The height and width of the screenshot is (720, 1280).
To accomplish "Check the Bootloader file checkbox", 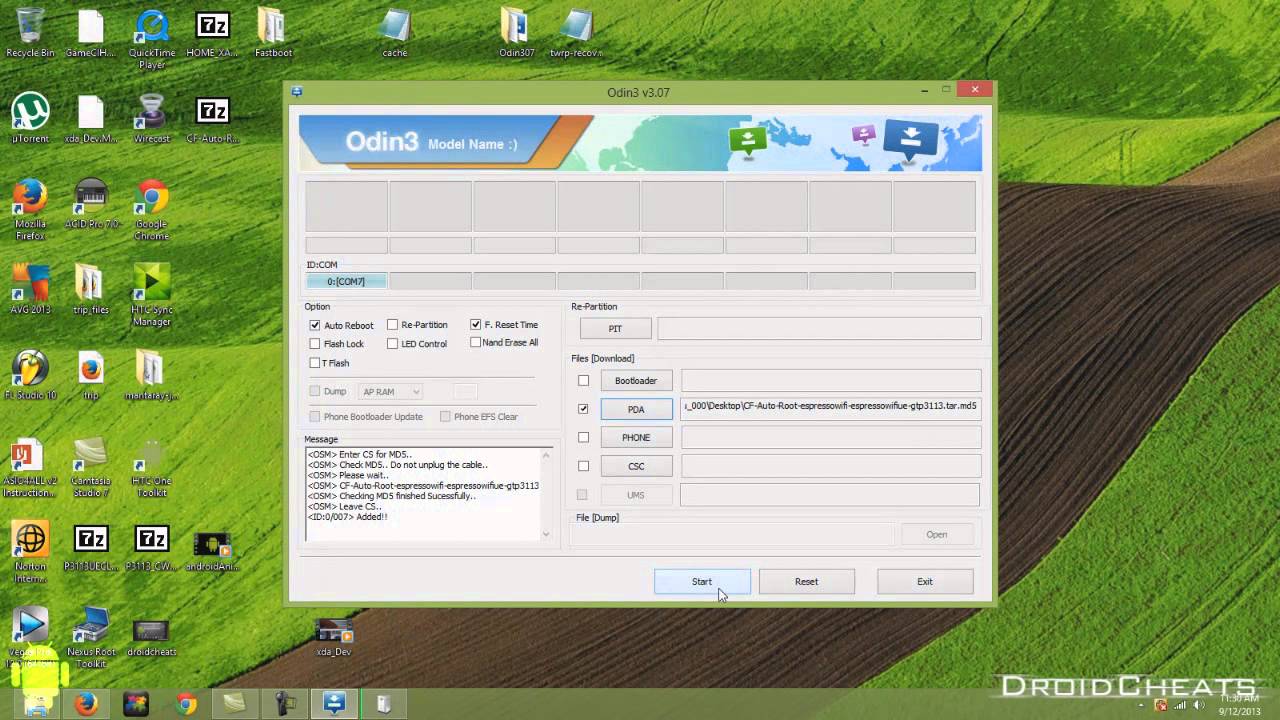I will (583, 380).
